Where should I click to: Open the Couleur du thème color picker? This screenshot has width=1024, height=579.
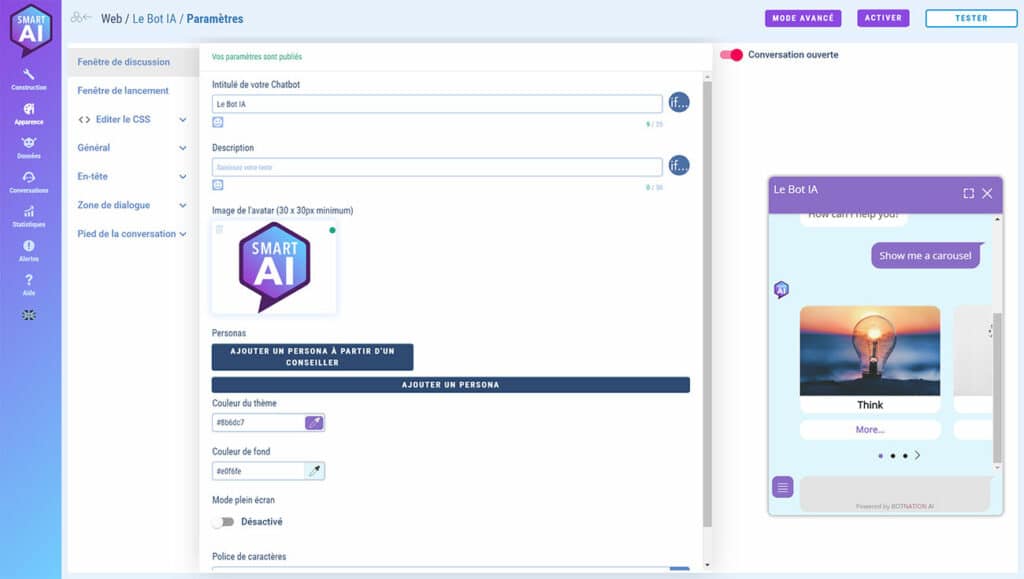(x=314, y=423)
